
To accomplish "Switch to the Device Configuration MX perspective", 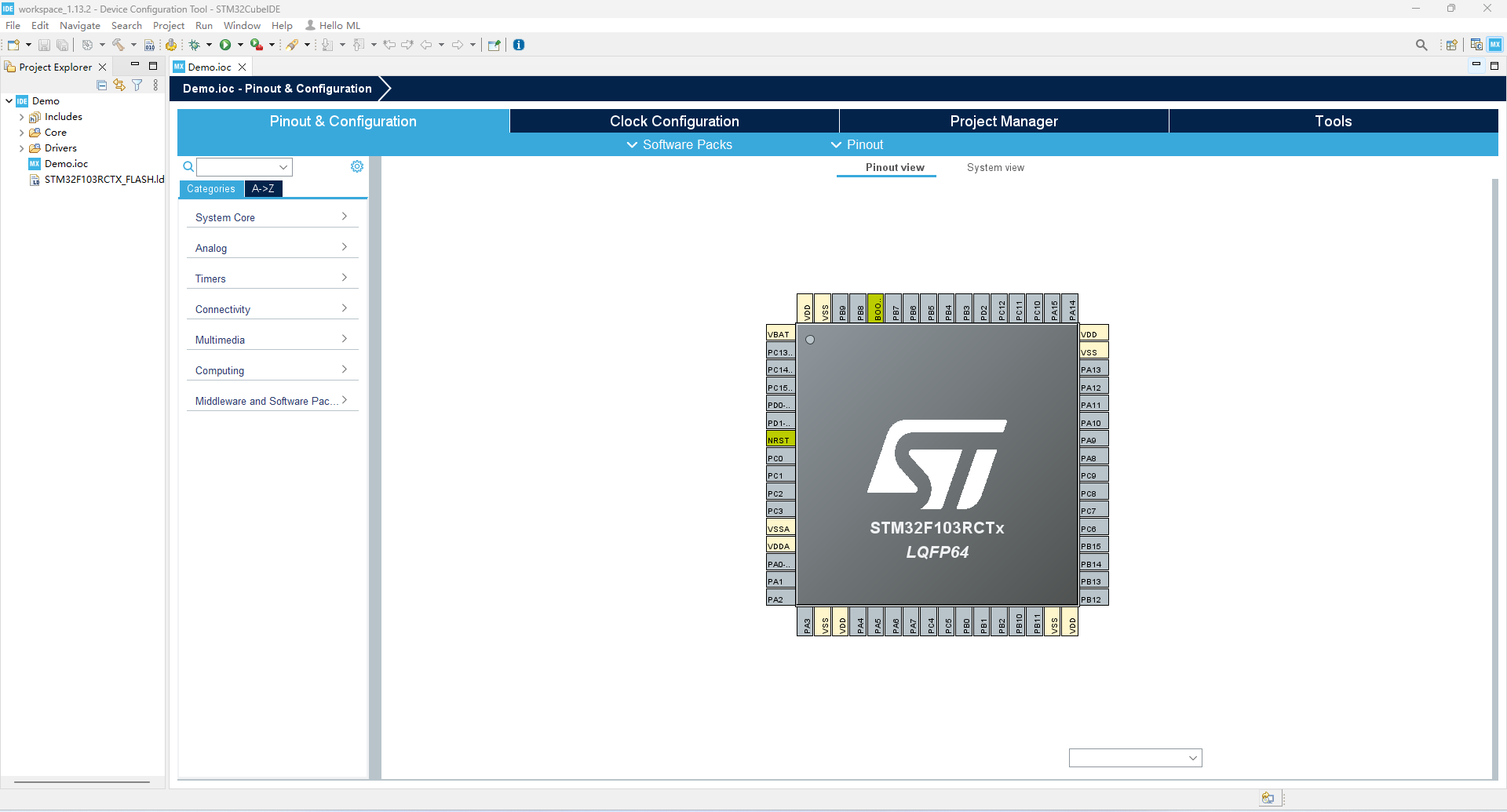I will pyautogui.click(x=1495, y=45).
